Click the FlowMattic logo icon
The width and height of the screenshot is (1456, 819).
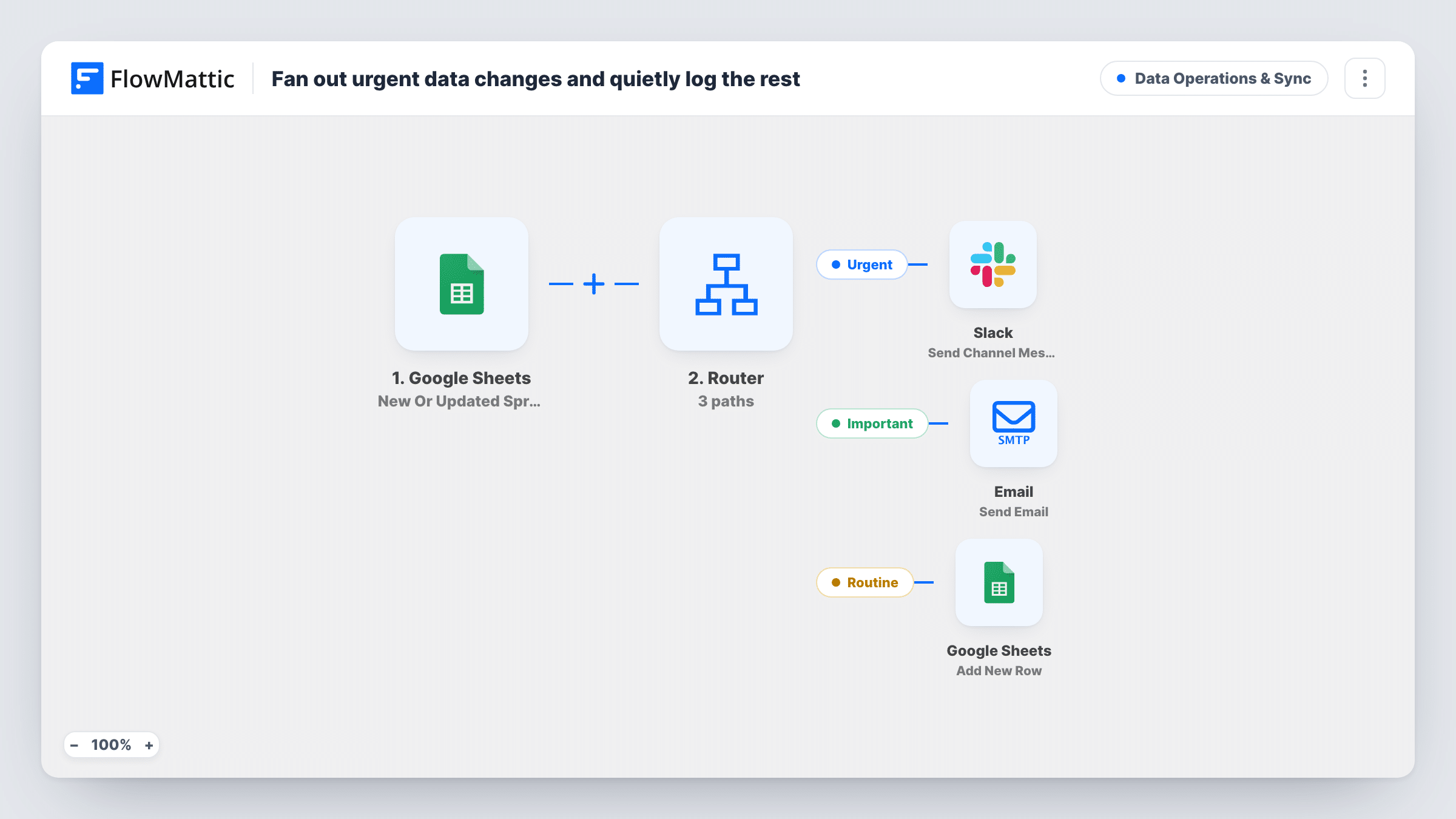pyautogui.click(x=87, y=78)
